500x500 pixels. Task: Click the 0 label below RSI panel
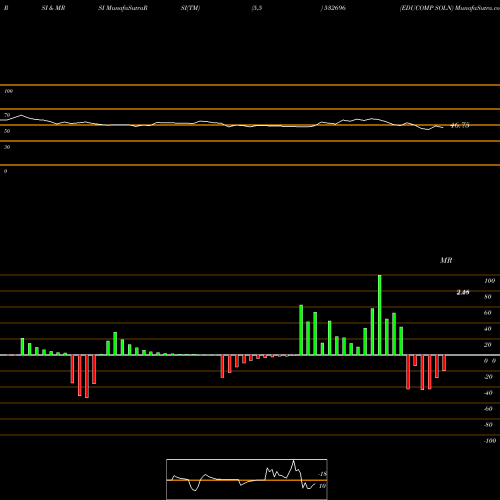pos(5,171)
